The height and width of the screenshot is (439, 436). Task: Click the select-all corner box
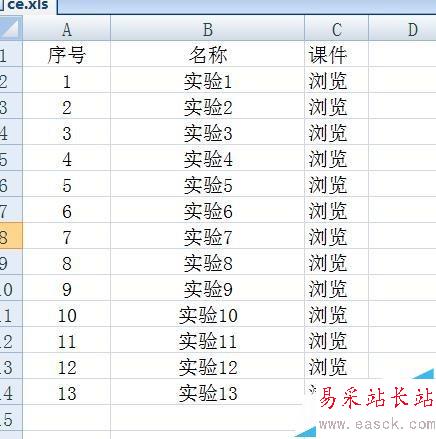click(11, 28)
